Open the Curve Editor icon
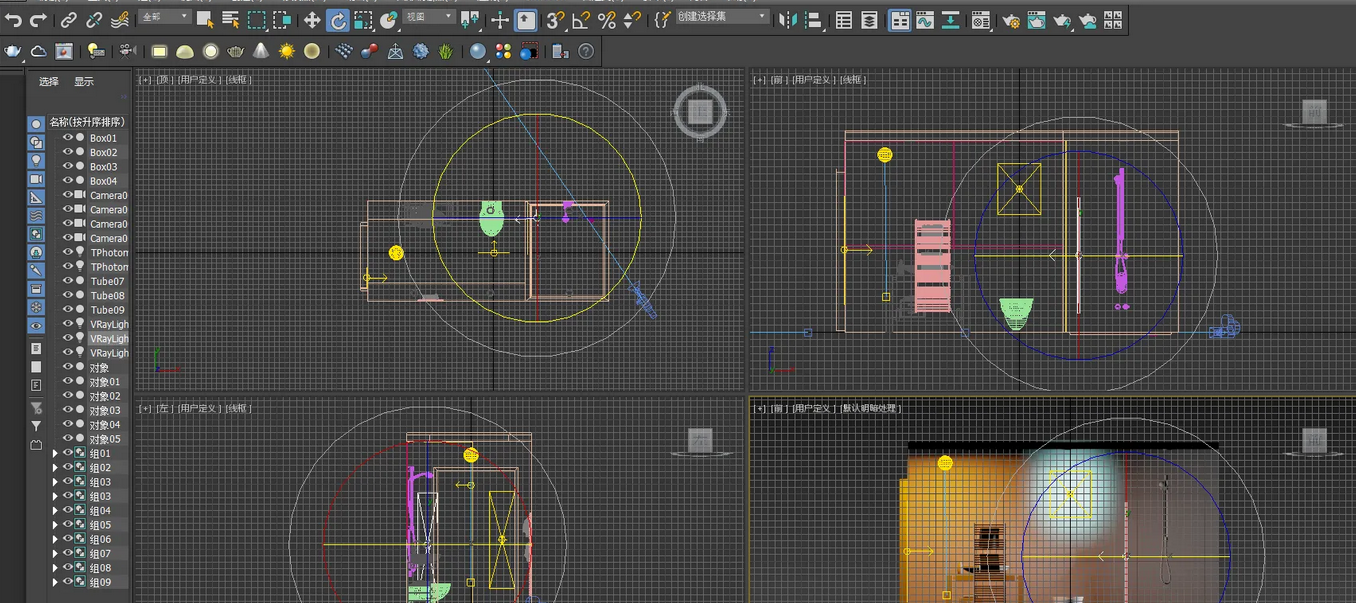This screenshot has width=1356, height=603. click(926, 19)
